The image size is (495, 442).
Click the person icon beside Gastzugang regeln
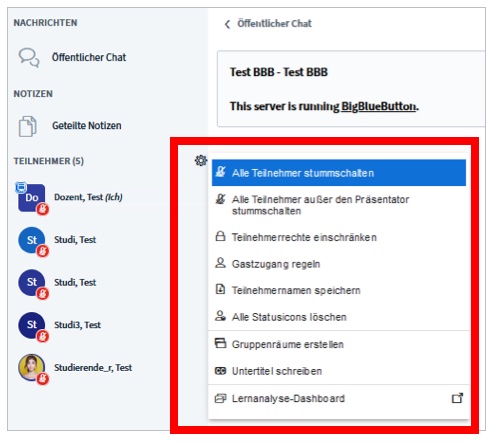click(220, 263)
